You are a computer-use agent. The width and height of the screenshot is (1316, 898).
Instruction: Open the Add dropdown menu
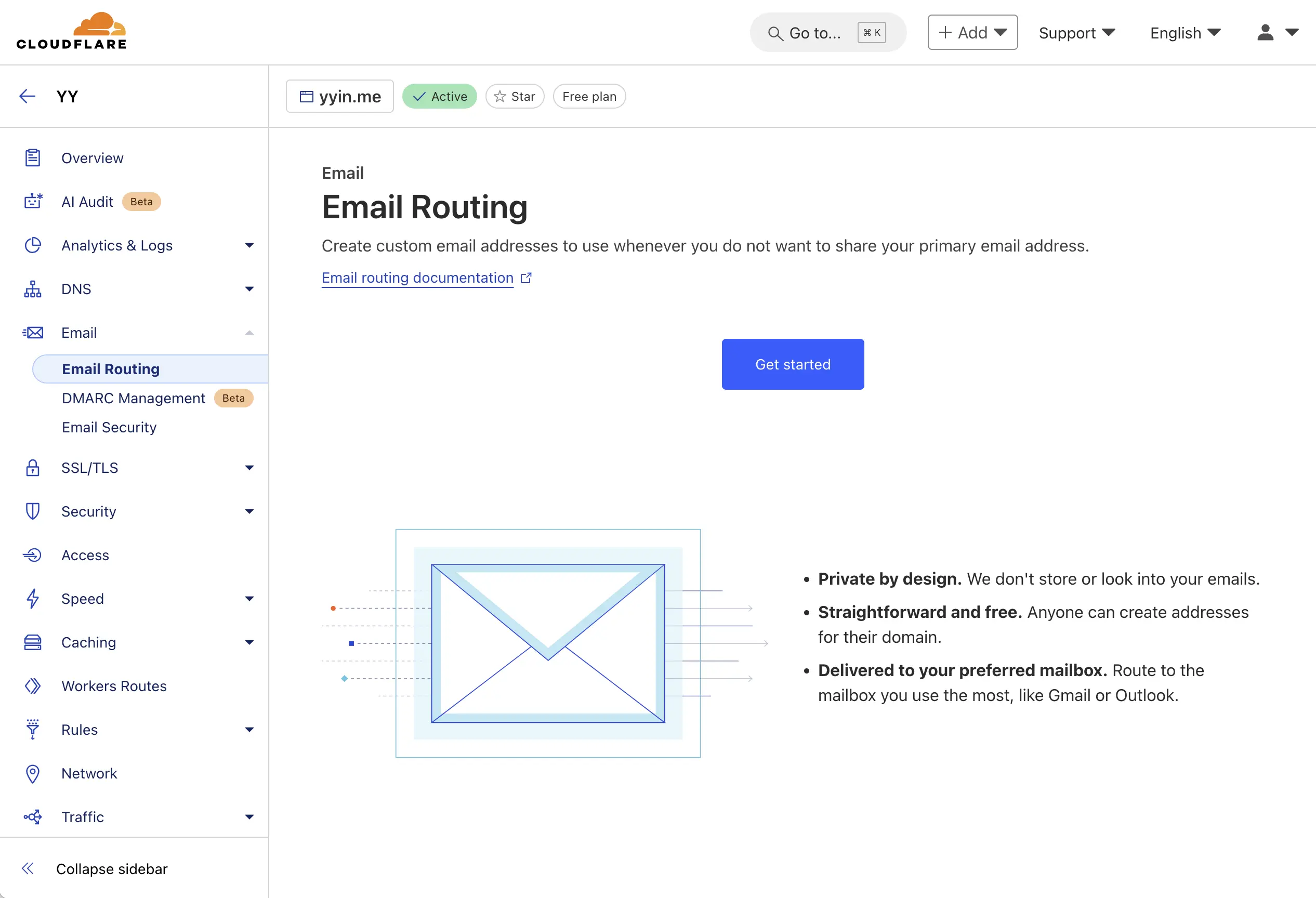972,33
